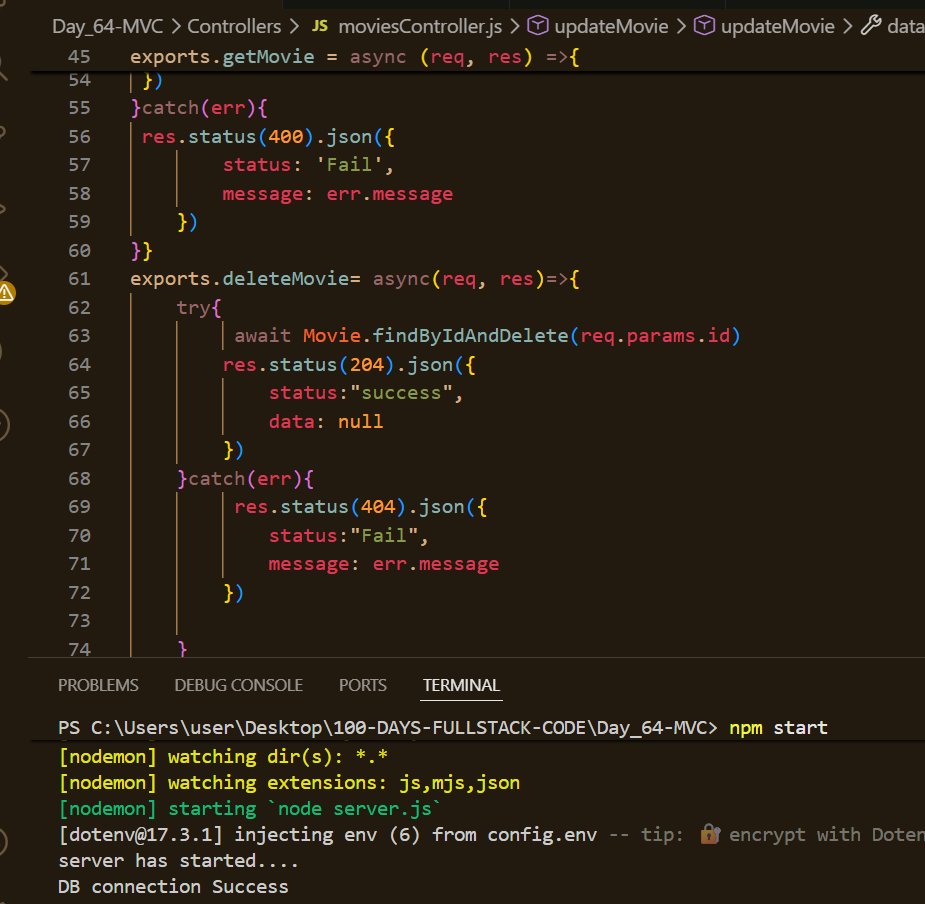Click status code 204 in line 64
The height and width of the screenshot is (904, 925).
367,365
